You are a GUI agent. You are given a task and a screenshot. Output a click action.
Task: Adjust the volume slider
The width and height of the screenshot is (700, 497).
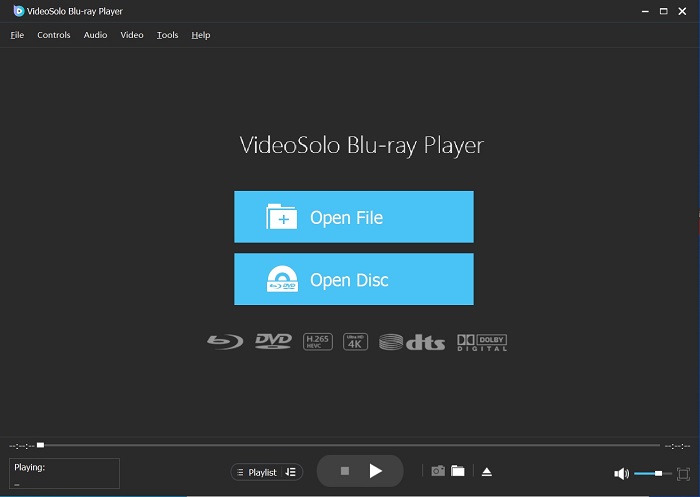pos(653,473)
